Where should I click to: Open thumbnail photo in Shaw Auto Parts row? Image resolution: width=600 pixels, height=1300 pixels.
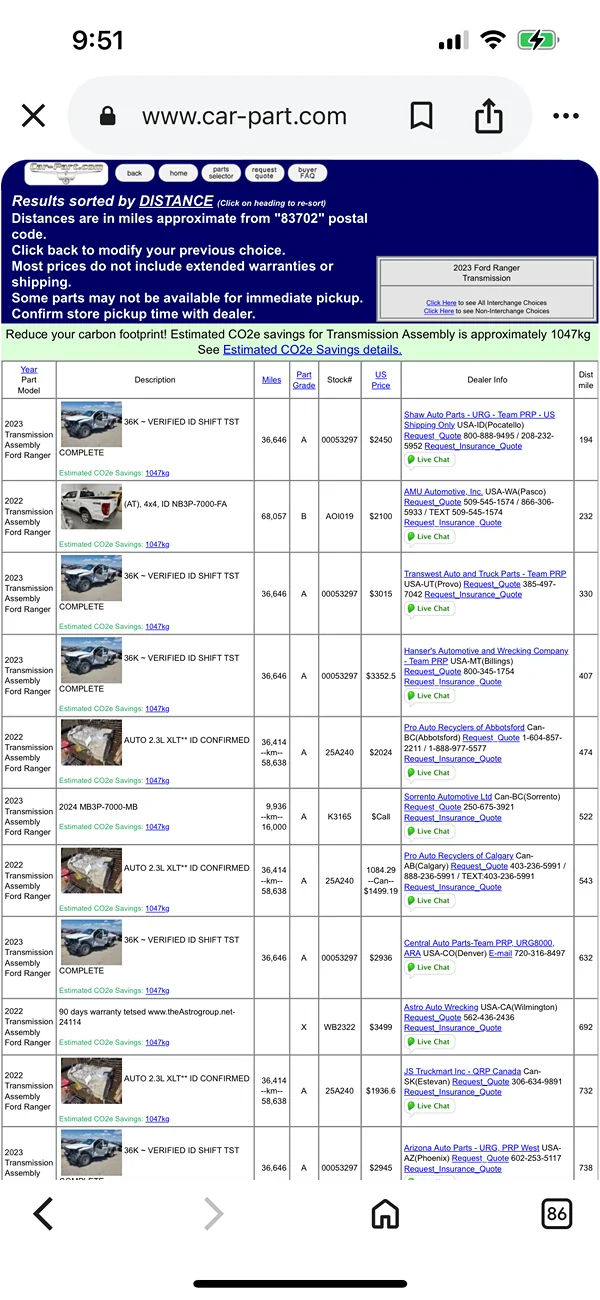click(90, 425)
